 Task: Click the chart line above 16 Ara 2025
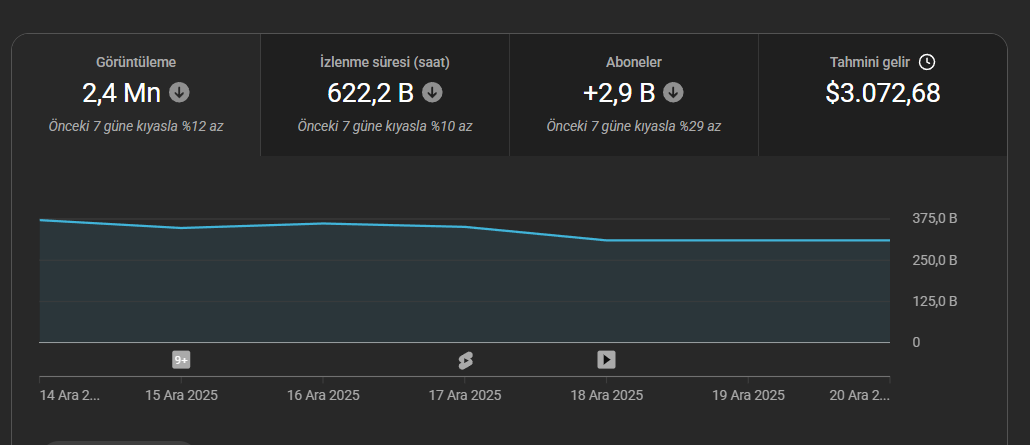click(323, 223)
